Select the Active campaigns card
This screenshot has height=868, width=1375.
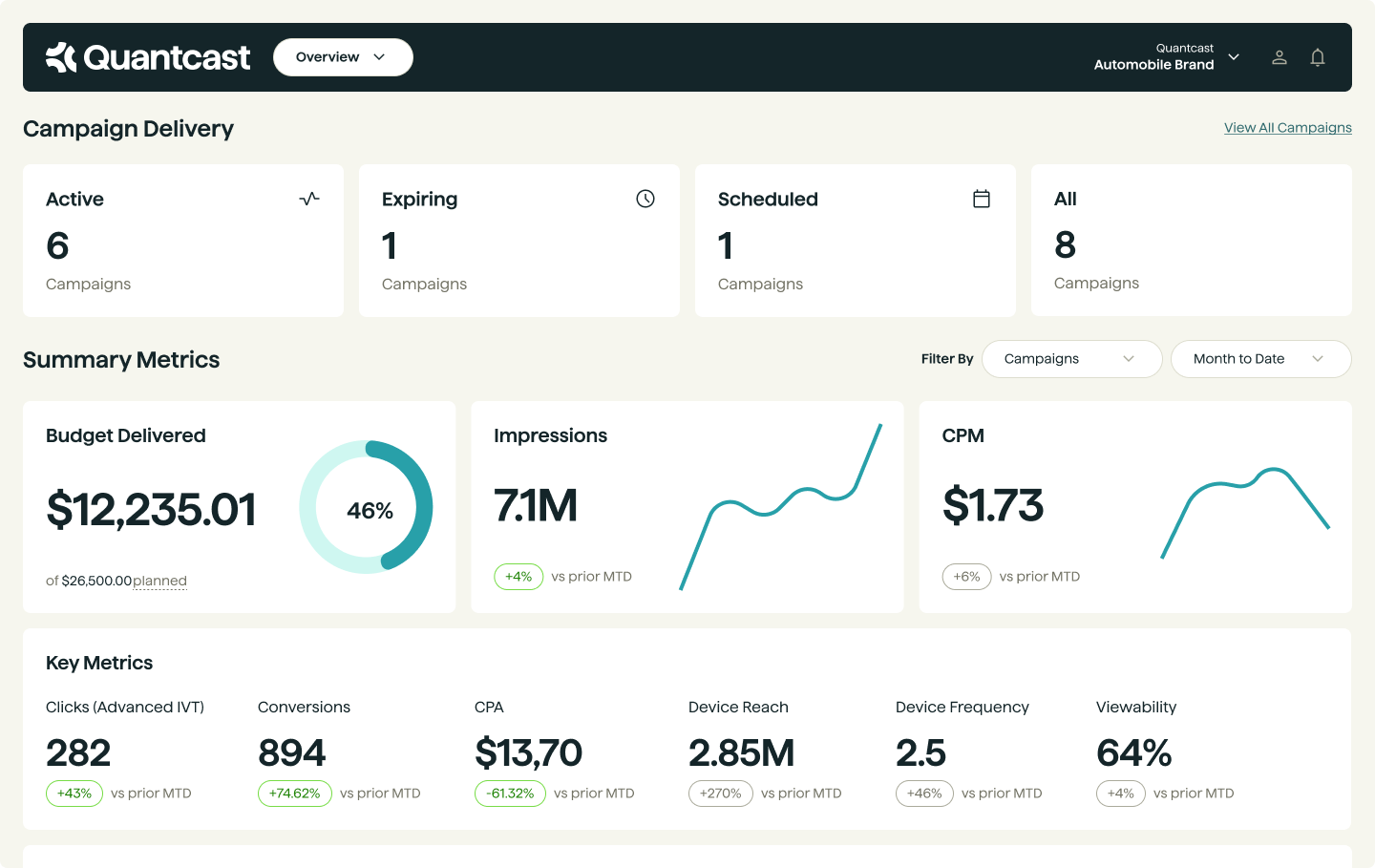pyautogui.click(x=182, y=240)
